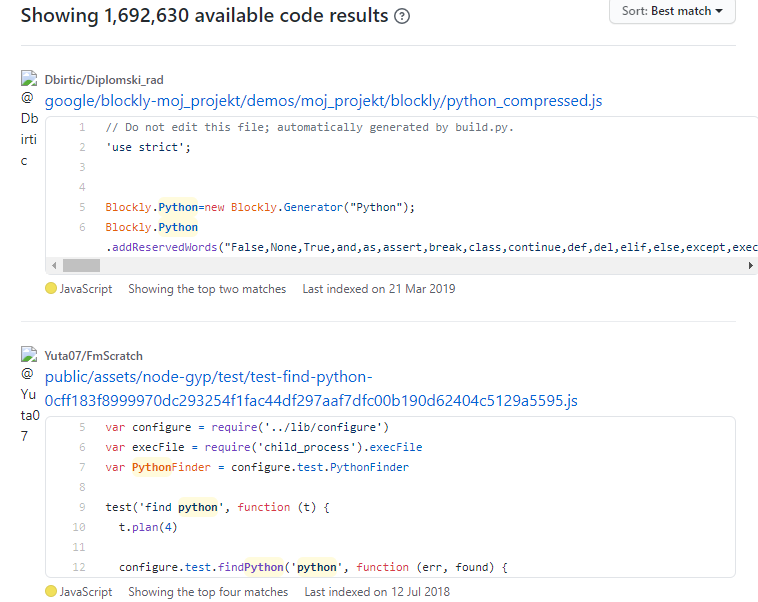
Task: Click the JavaScript language dot for FmScratch result
Action: (51, 591)
